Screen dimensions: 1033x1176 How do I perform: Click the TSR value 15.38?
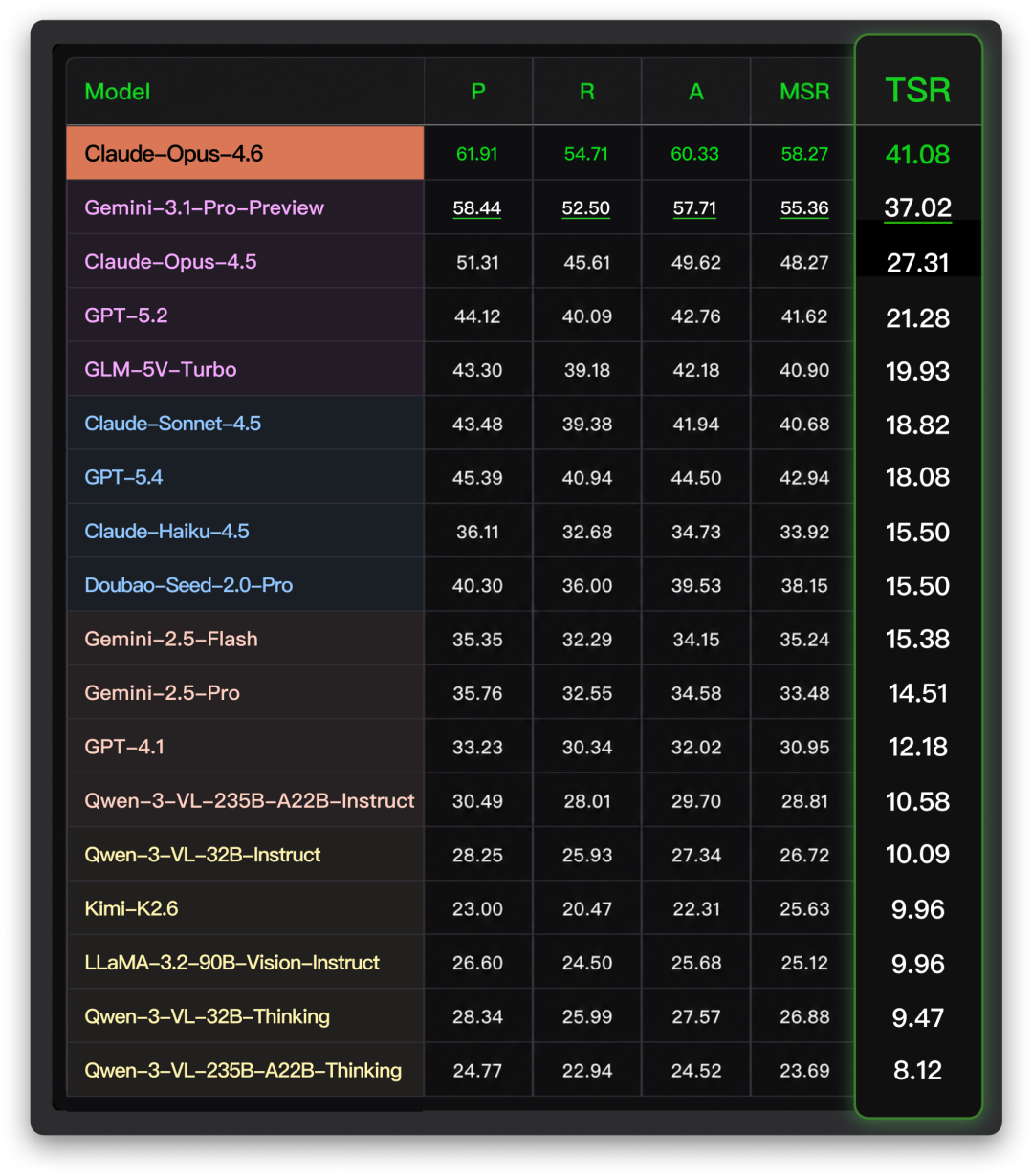click(918, 639)
